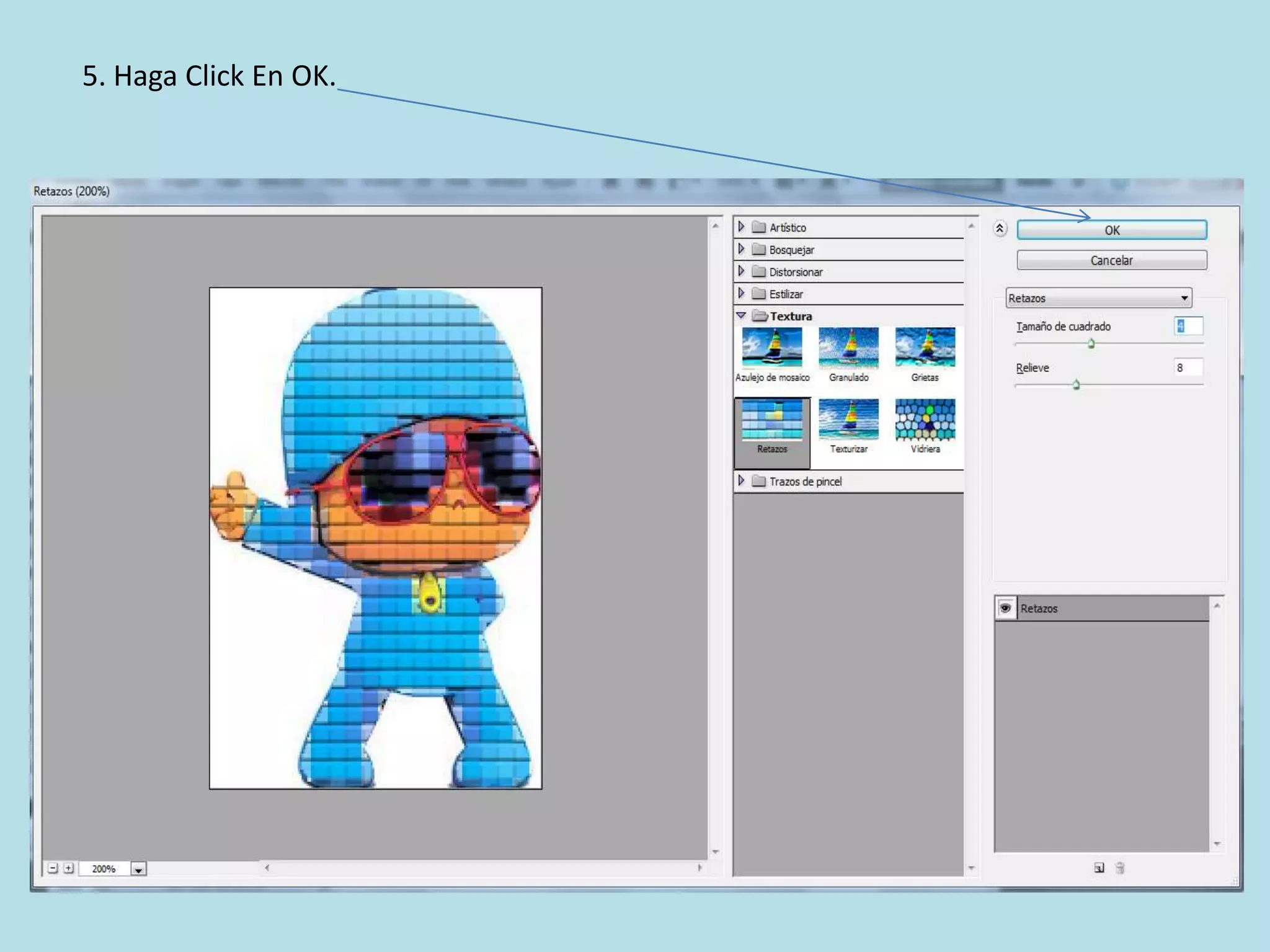Screen dimensions: 1270x952
Task: Pick the Texturizar filter thumbnail
Action: (x=848, y=420)
